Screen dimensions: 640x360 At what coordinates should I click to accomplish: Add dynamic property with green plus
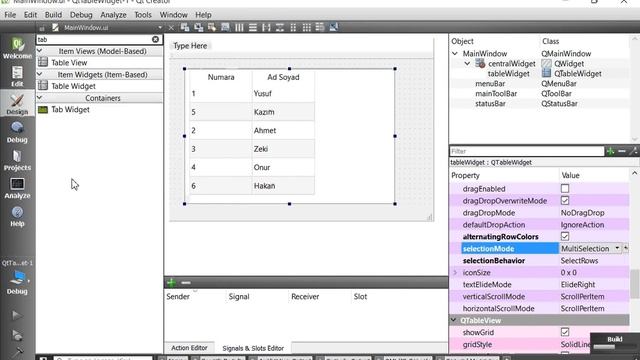click(x=610, y=151)
